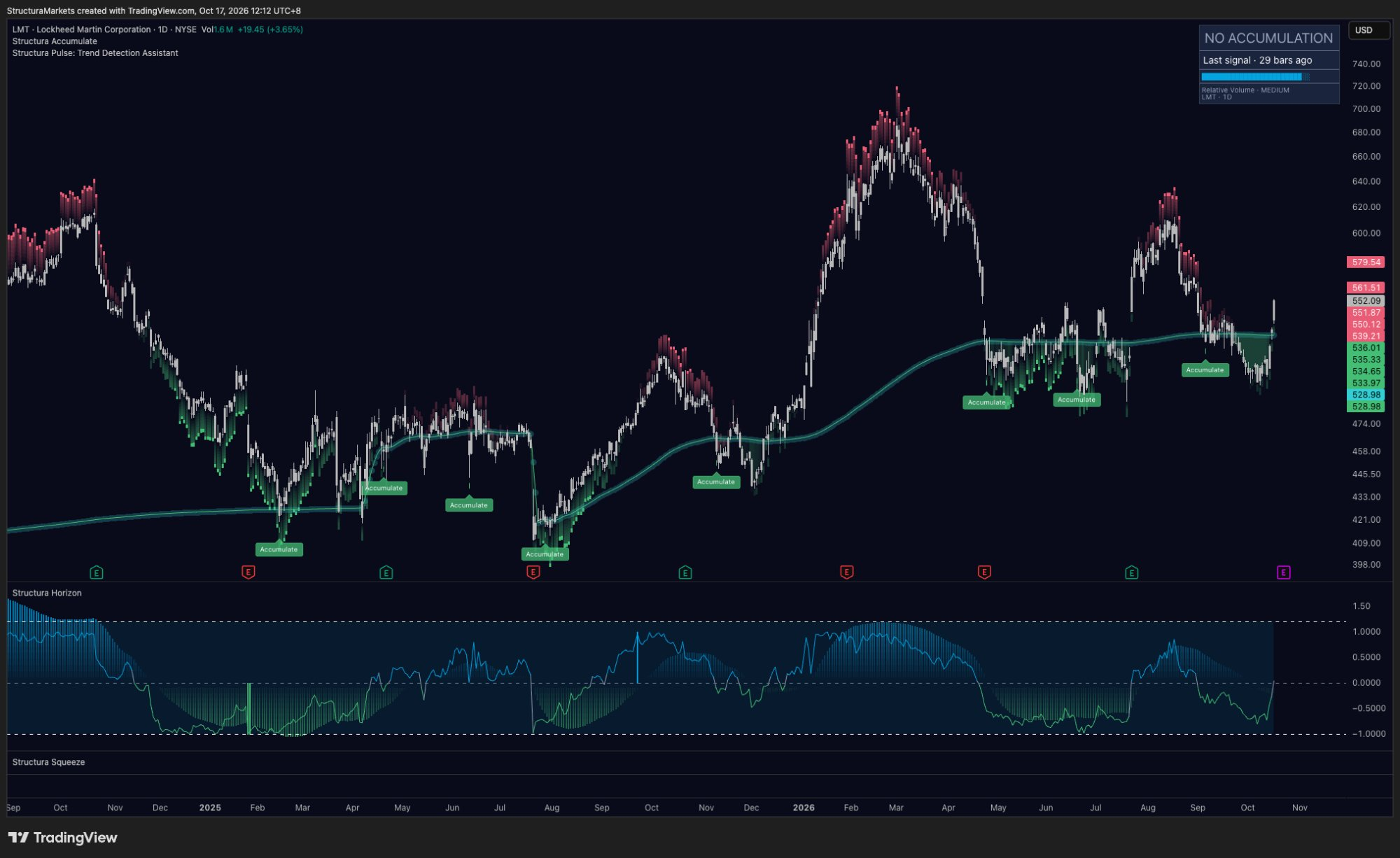Click the 740.00 level on the price scale
The image size is (1400, 858).
click(x=1366, y=64)
